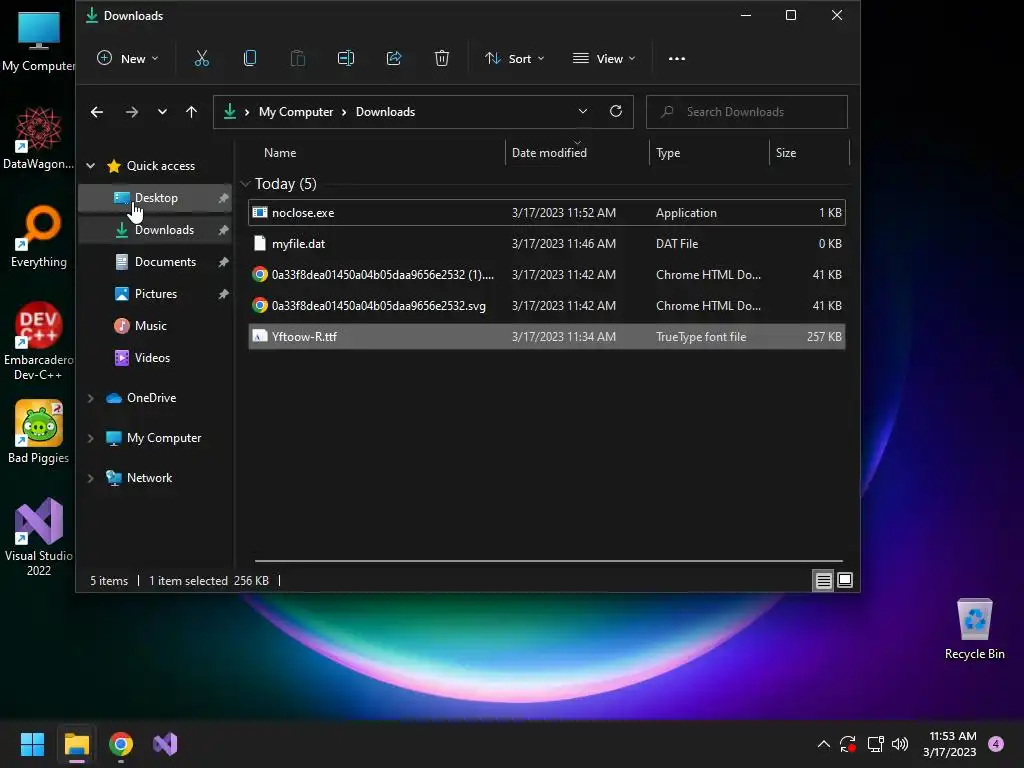Open the DataWagon desktop shortcut
Screen dimensions: 1024x768
[39, 138]
